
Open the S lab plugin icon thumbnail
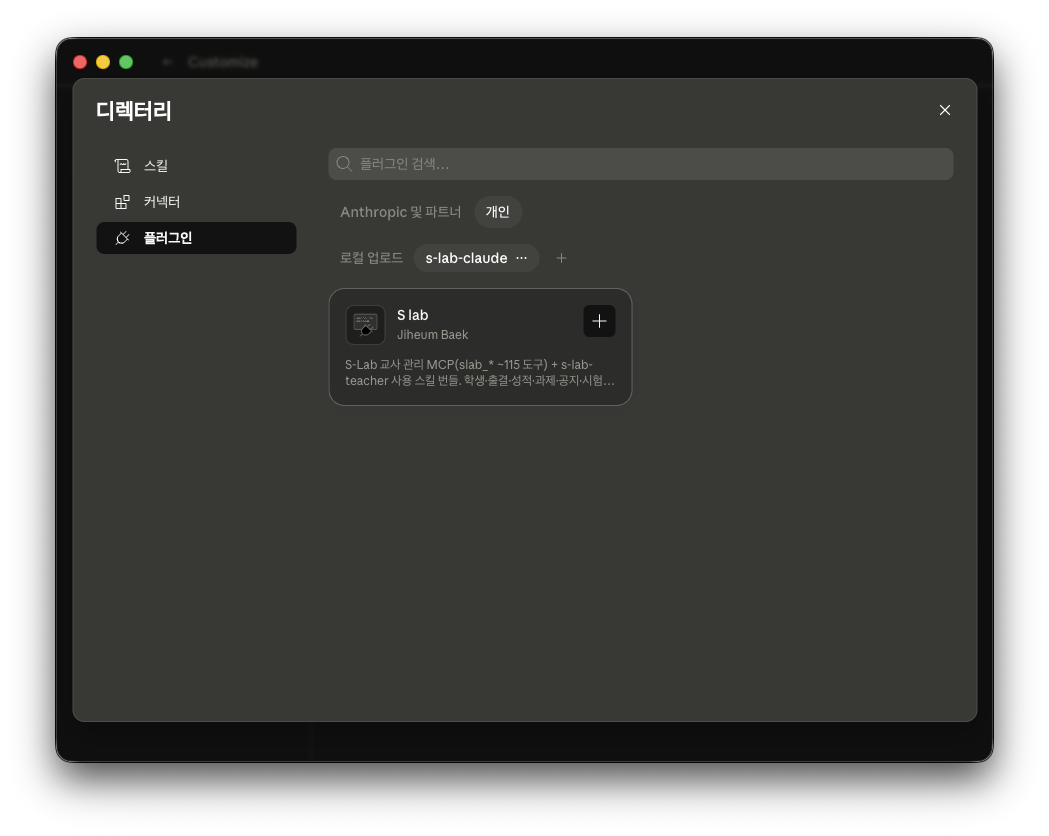[x=365, y=325]
